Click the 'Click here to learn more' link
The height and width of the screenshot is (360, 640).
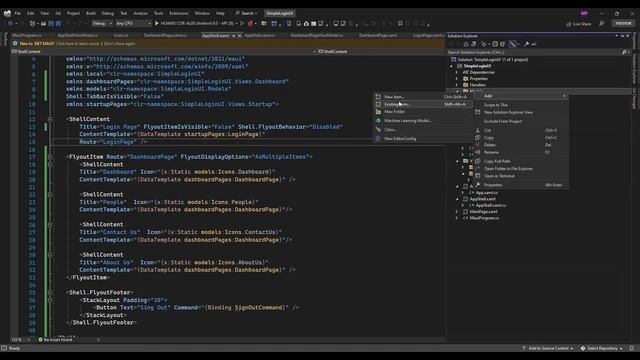point(78,43)
